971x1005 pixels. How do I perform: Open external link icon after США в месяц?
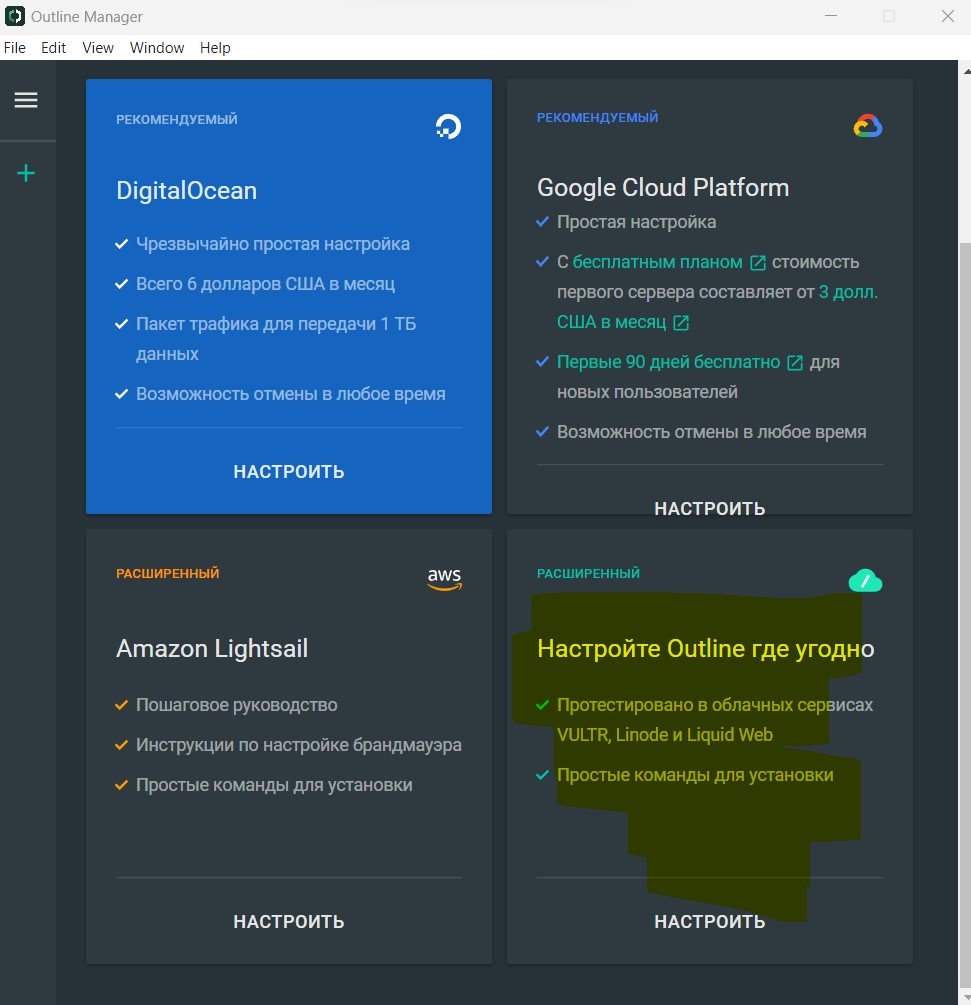(x=681, y=322)
